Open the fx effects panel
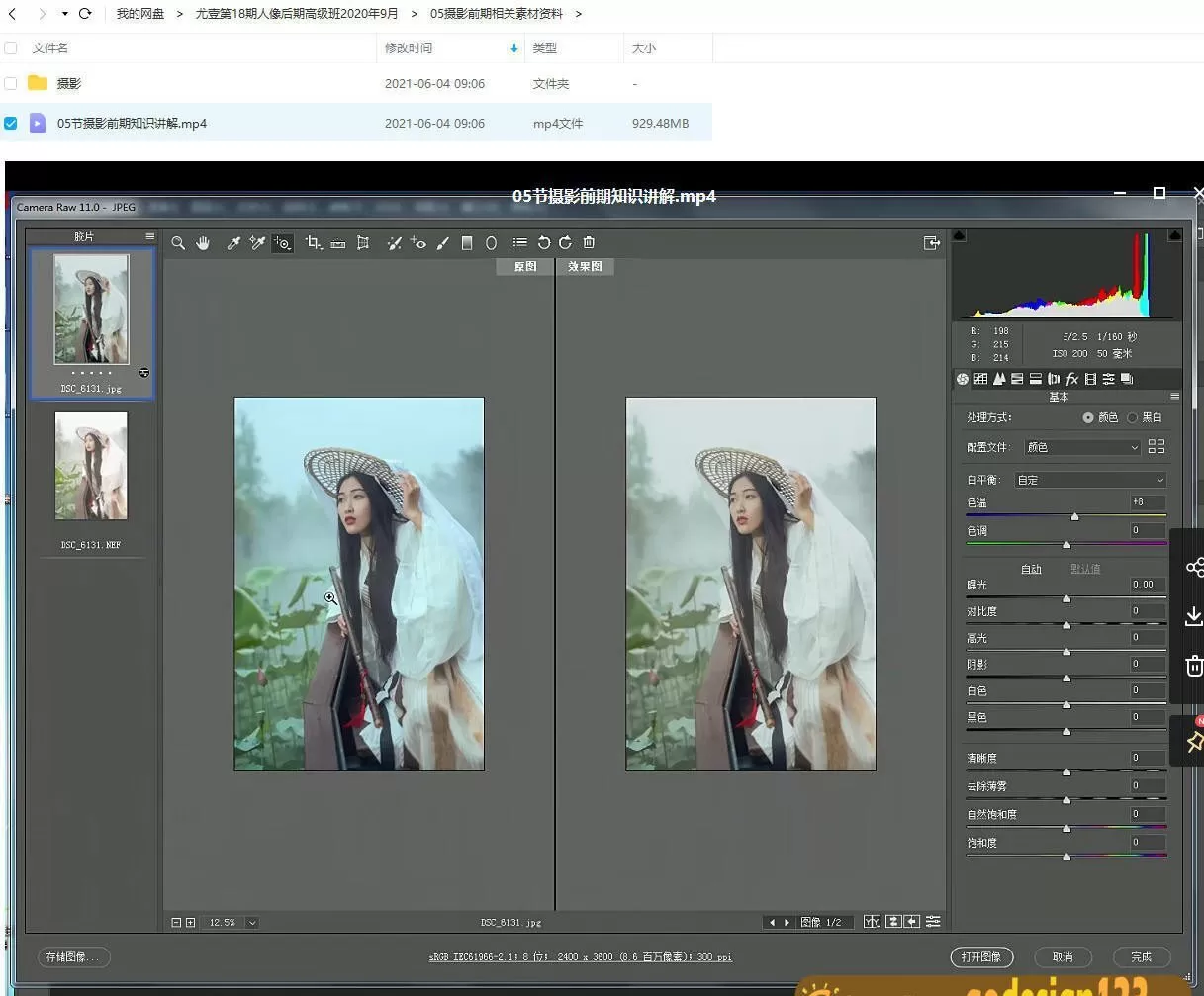 point(1071,379)
